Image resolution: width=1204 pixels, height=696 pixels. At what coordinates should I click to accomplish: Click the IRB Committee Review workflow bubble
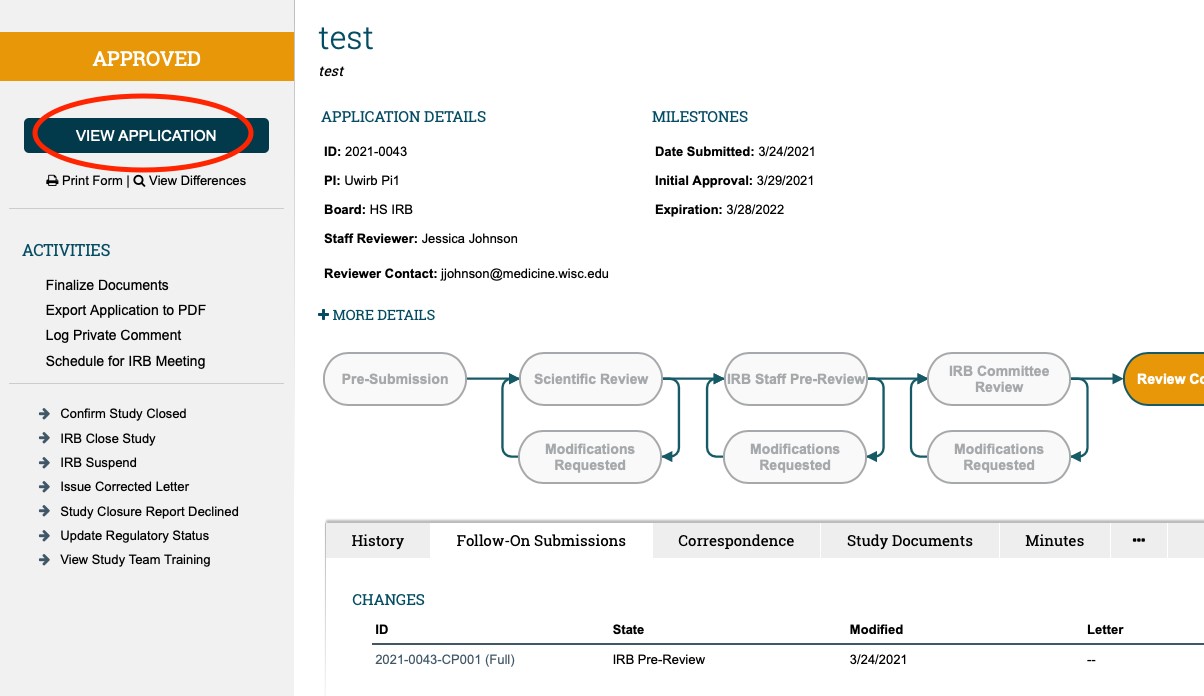click(998, 379)
